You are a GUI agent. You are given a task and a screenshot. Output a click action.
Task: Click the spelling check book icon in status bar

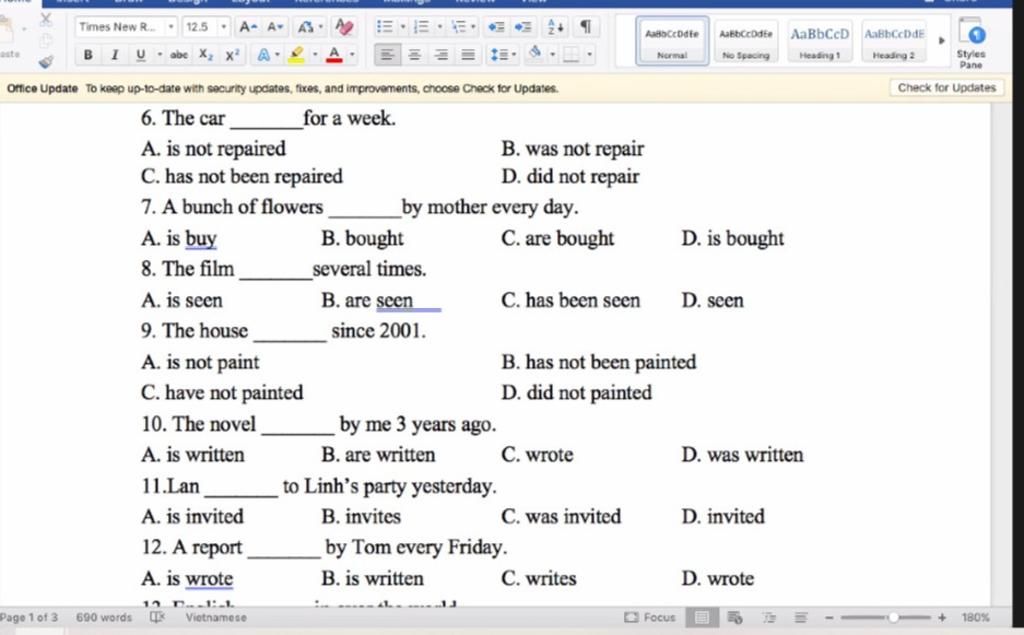(157, 617)
